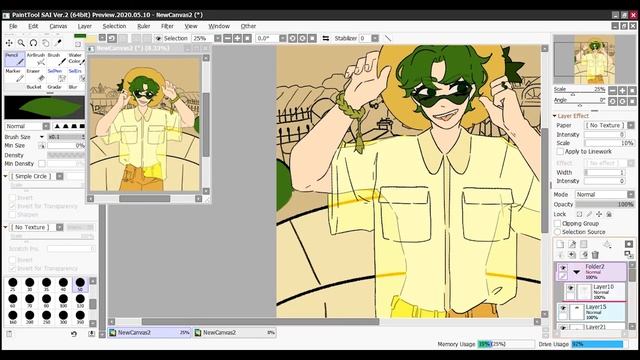This screenshot has width=640, height=360.
Task: Open the Brush Size options arrow
Action: [42, 137]
